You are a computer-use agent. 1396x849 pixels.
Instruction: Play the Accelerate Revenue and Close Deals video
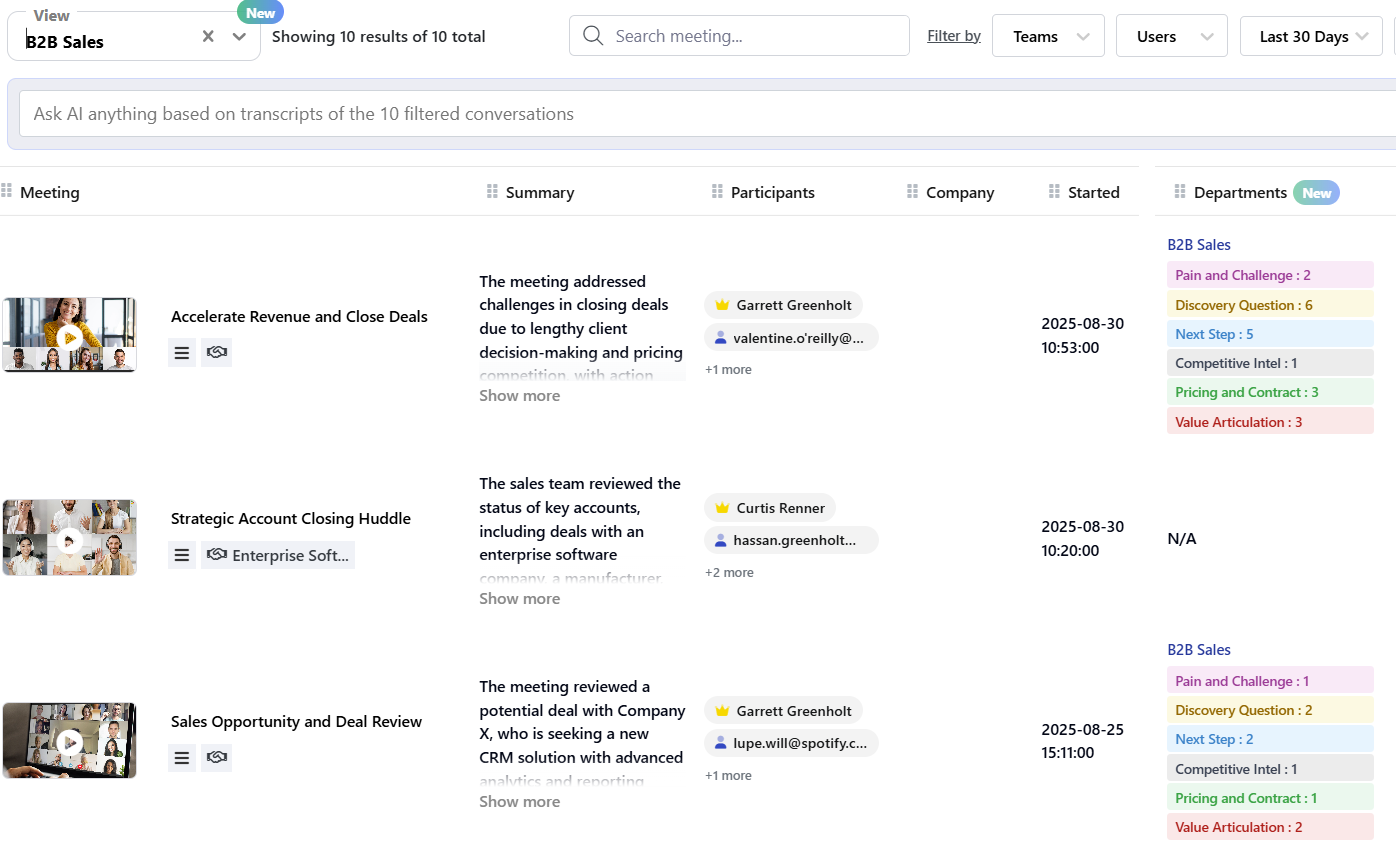(69, 336)
